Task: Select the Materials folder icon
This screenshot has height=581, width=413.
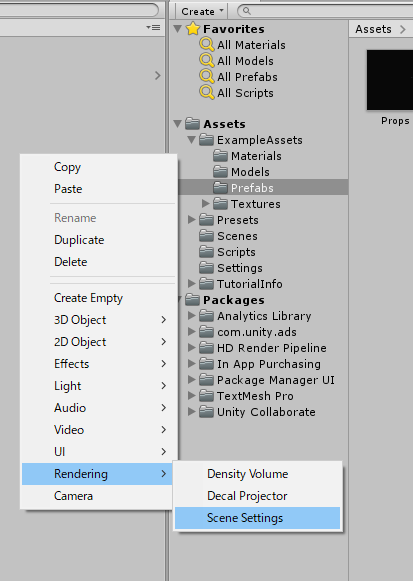Action: pos(220,156)
